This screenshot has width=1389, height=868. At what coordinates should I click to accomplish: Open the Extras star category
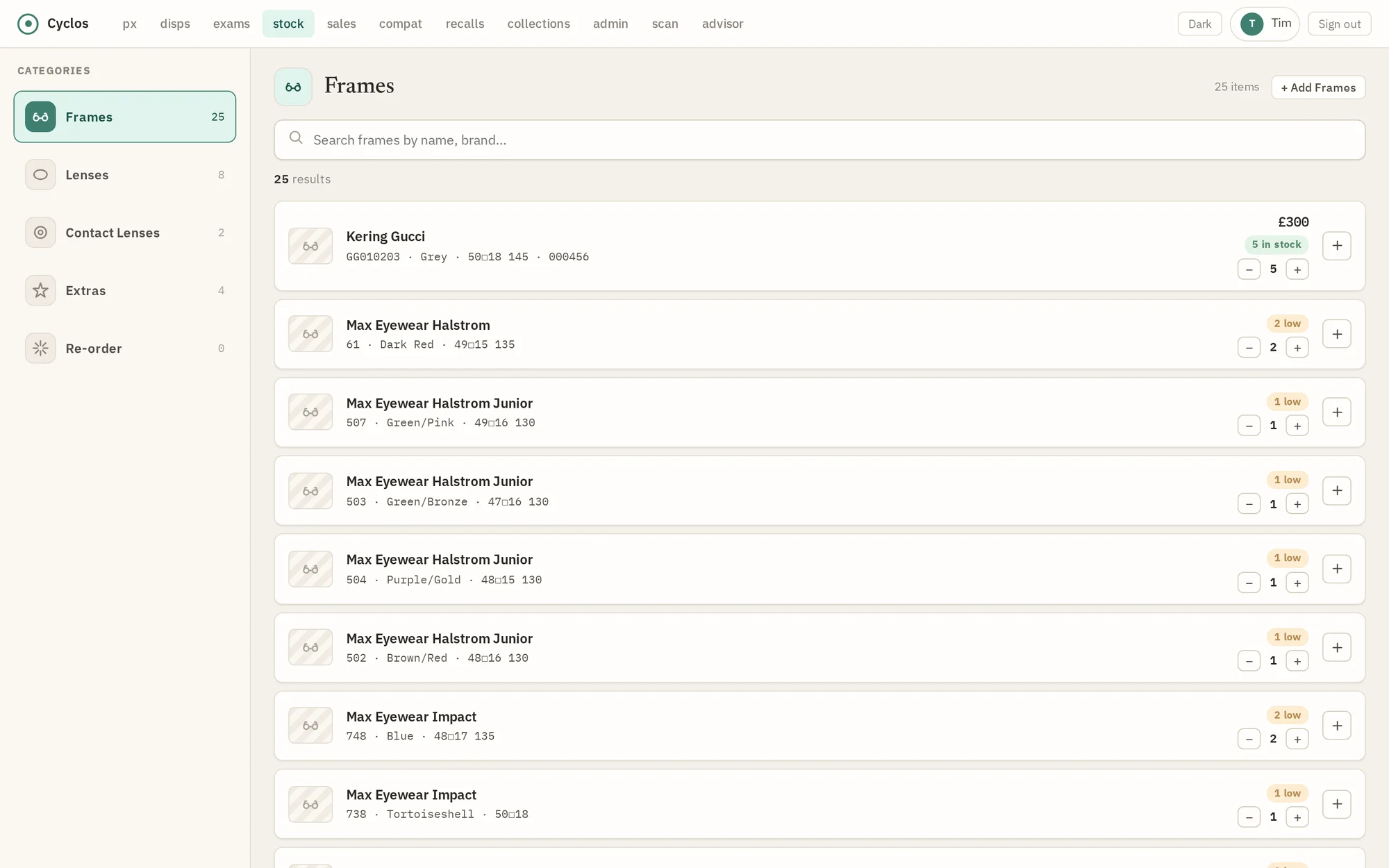125,290
